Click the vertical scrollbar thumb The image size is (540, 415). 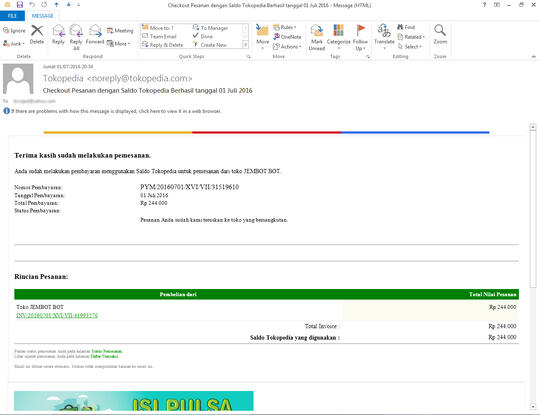[x=533, y=209]
